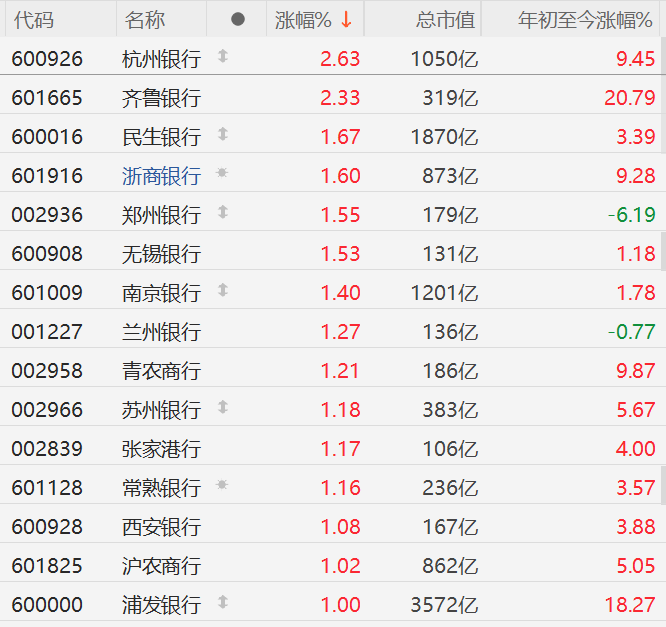Click change value 1.00 for 浦发银行

(x=340, y=605)
